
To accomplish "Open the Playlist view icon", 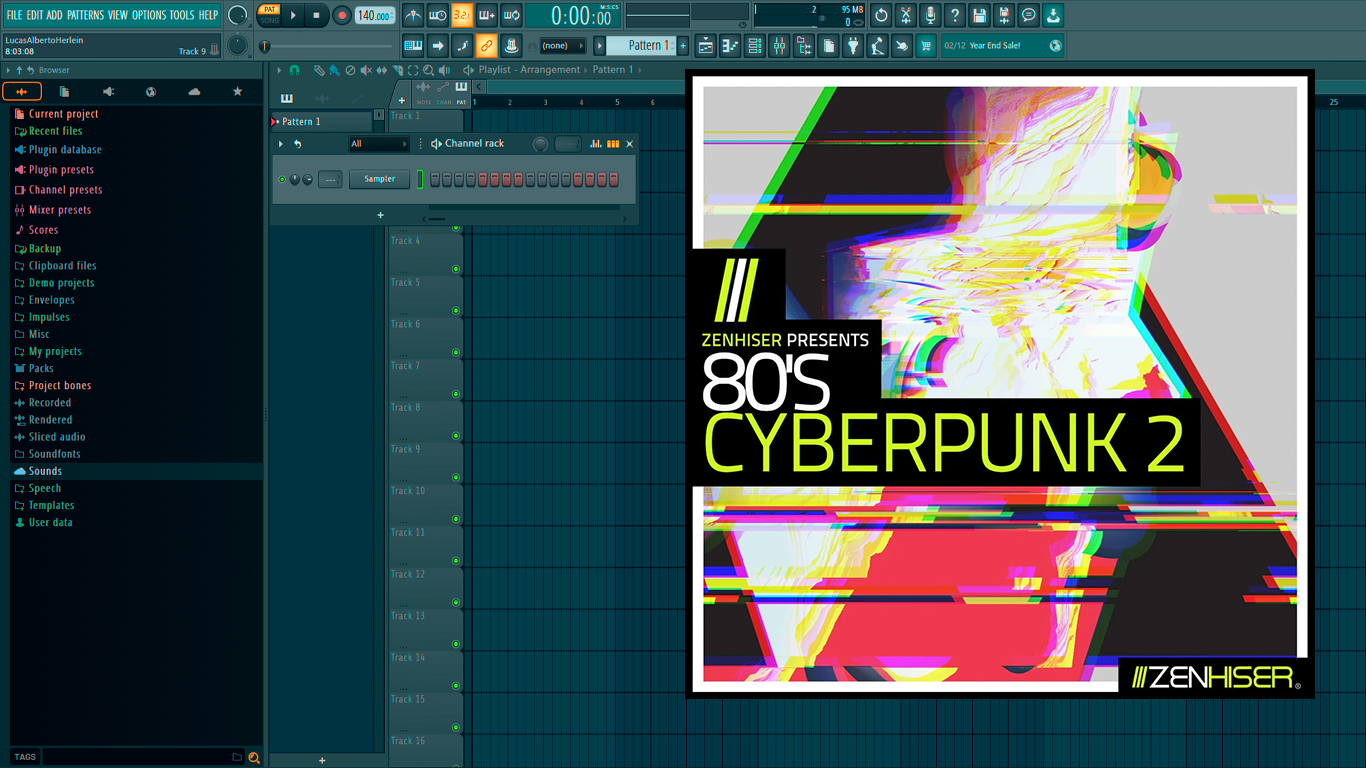I will click(706, 45).
